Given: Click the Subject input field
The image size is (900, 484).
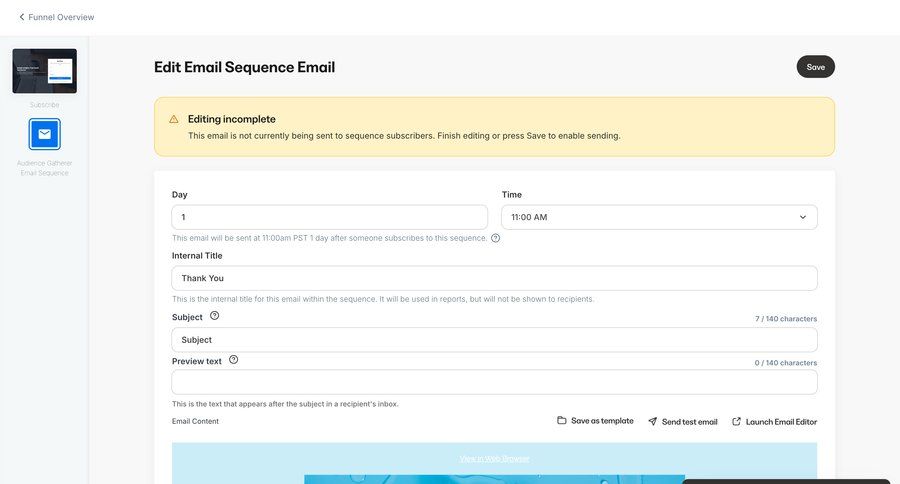Looking at the screenshot, I should [494, 340].
